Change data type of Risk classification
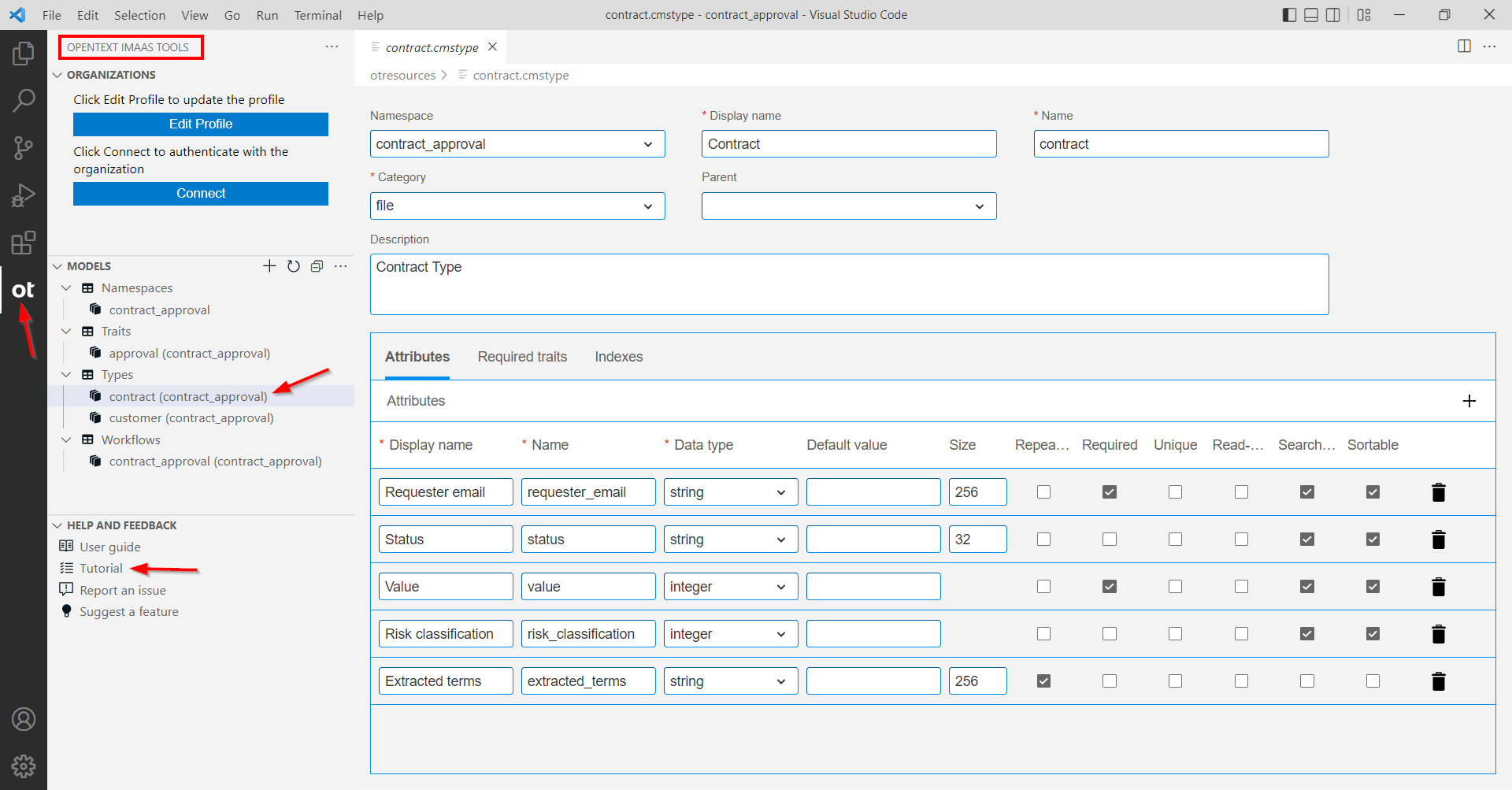This screenshot has height=790, width=1512. tap(729, 634)
